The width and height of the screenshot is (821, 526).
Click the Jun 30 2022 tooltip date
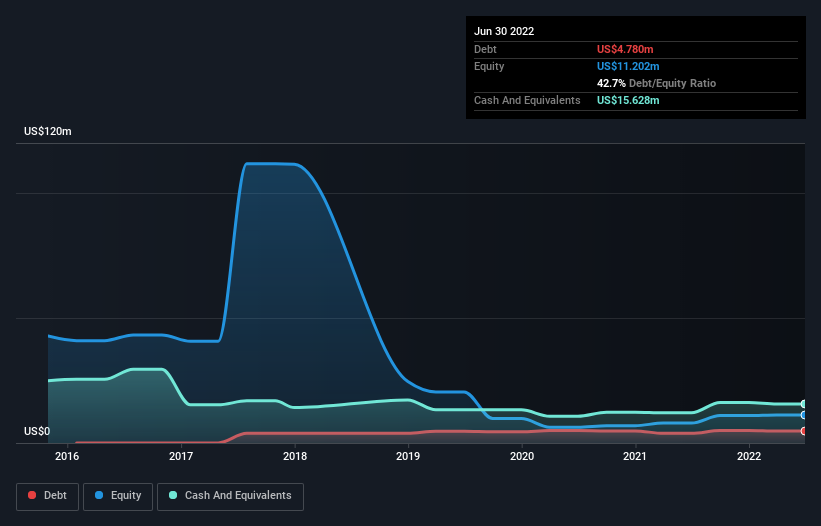504,31
